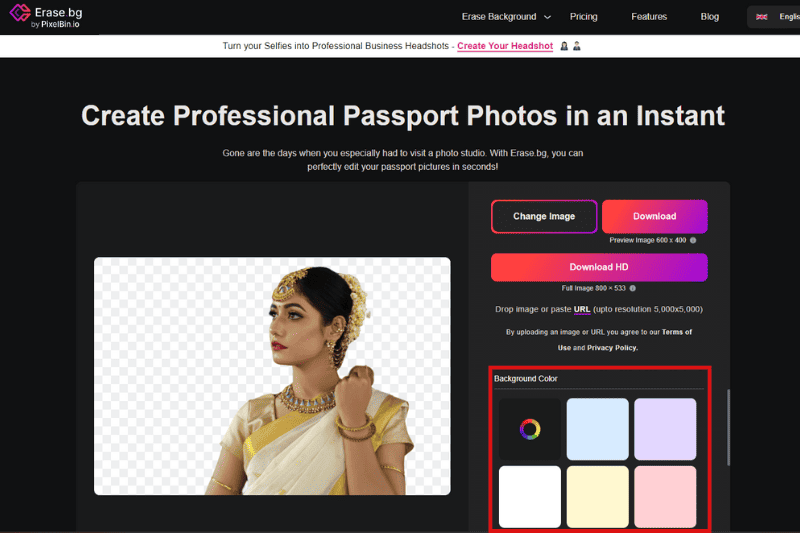Choose the white background color swatch

[x=530, y=496]
